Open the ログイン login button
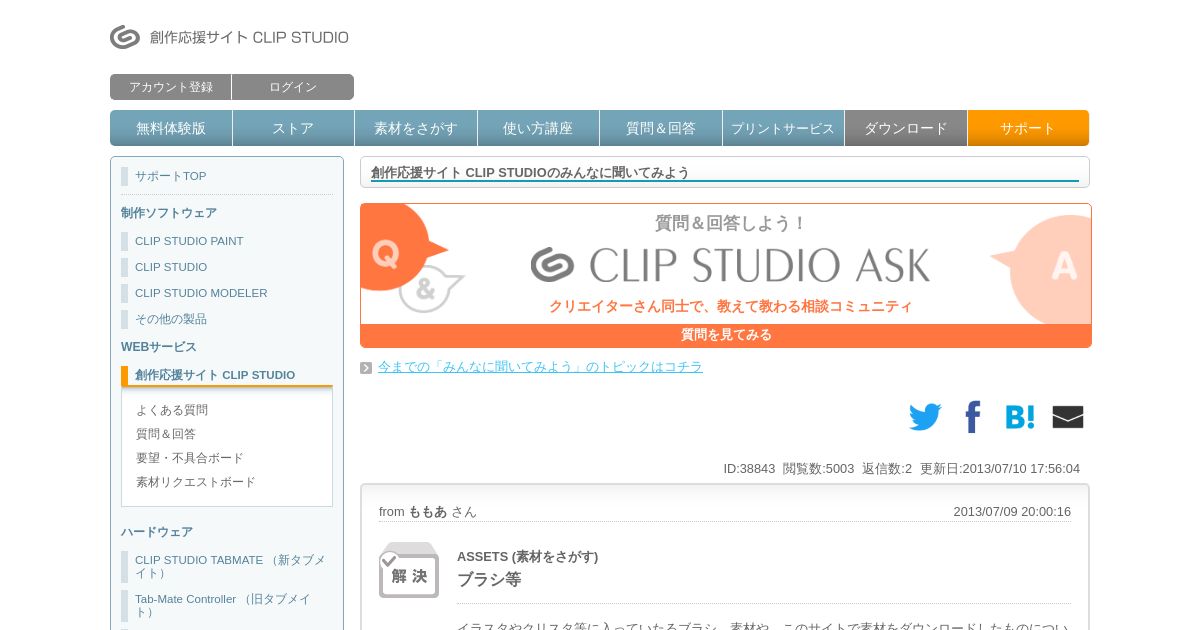The height and width of the screenshot is (630, 1200). pyautogui.click(x=293, y=87)
